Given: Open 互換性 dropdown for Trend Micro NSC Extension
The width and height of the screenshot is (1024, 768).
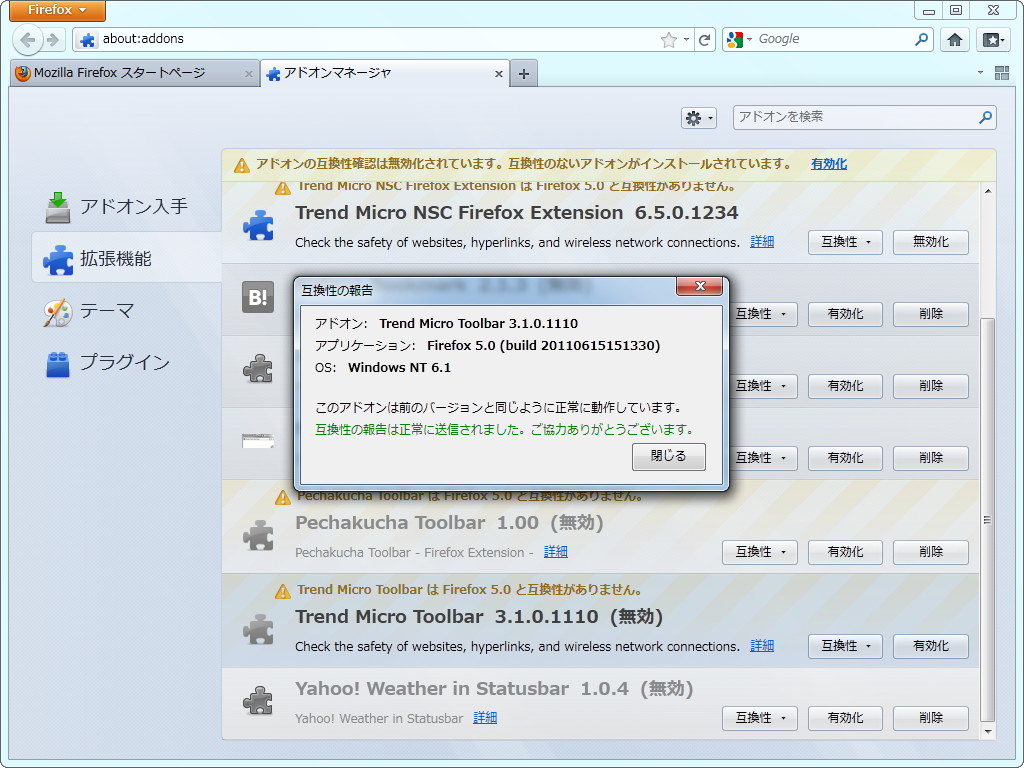Looking at the screenshot, I should pyautogui.click(x=845, y=242).
